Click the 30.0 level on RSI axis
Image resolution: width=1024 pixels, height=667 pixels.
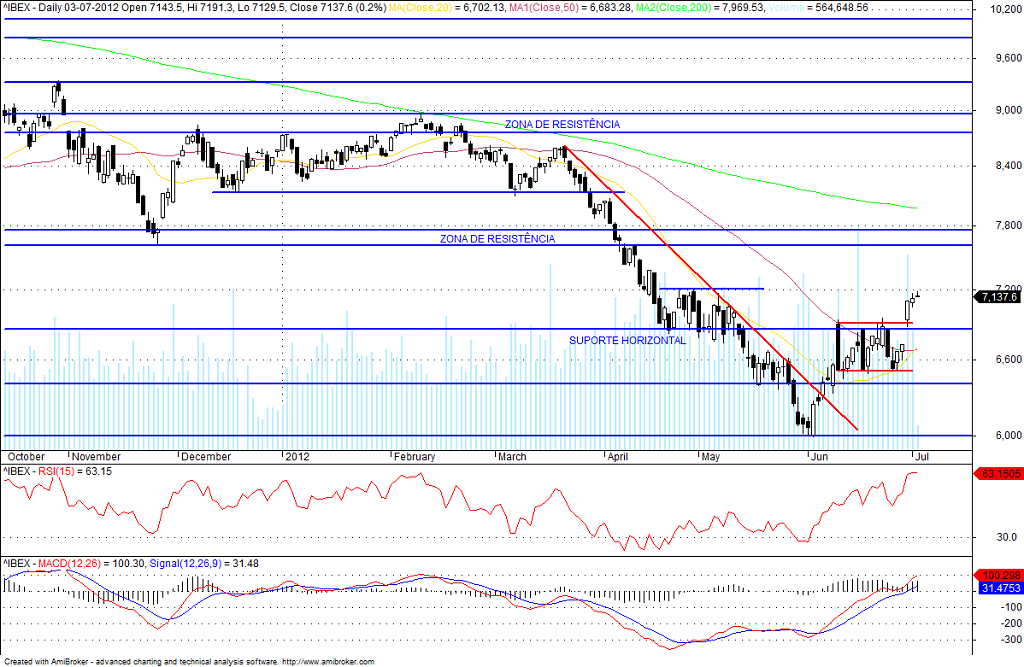pyautogui.click(x=1006, y=537)
